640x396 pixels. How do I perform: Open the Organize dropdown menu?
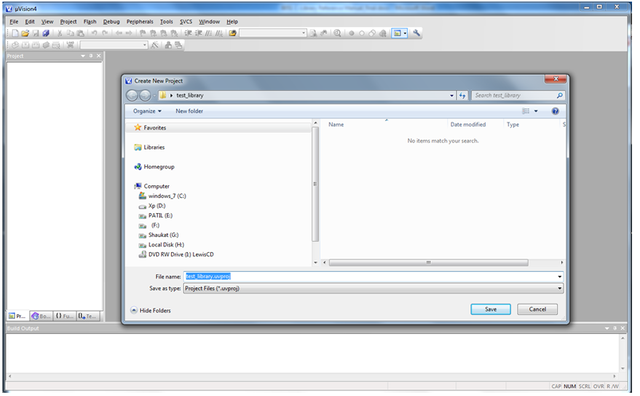(147, 111)
